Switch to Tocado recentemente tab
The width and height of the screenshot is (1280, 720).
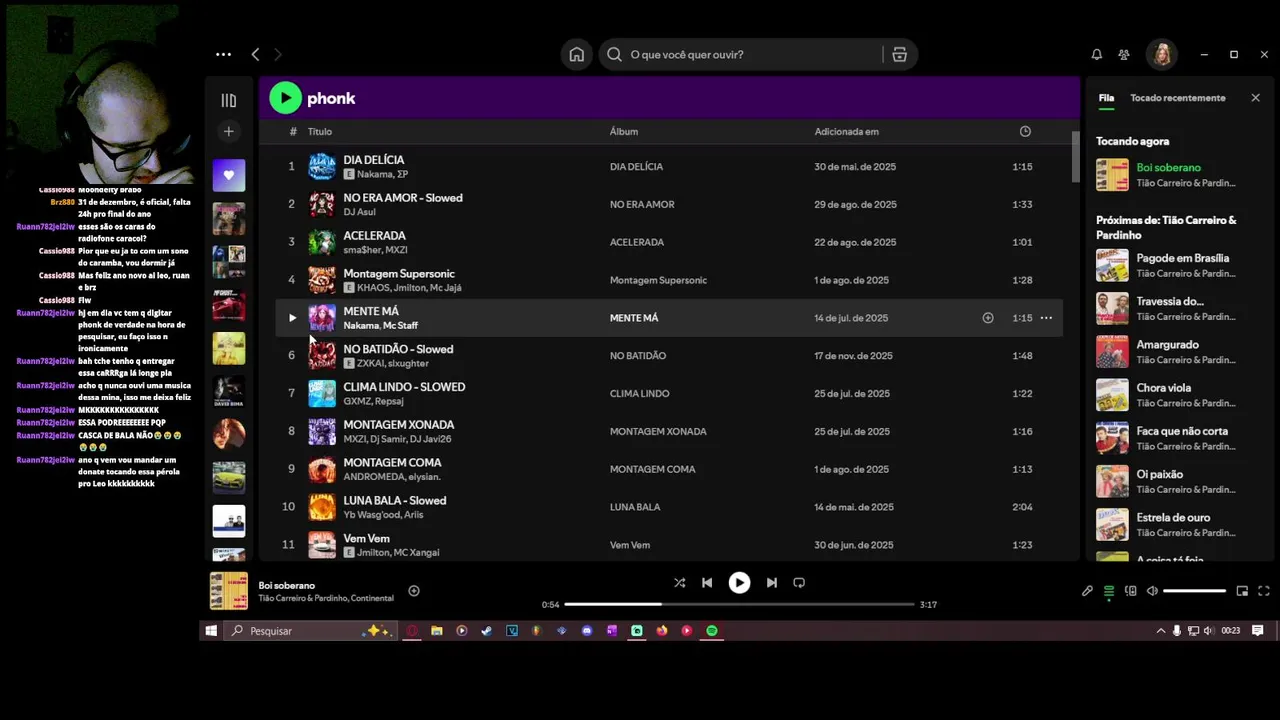point(1177,98)
